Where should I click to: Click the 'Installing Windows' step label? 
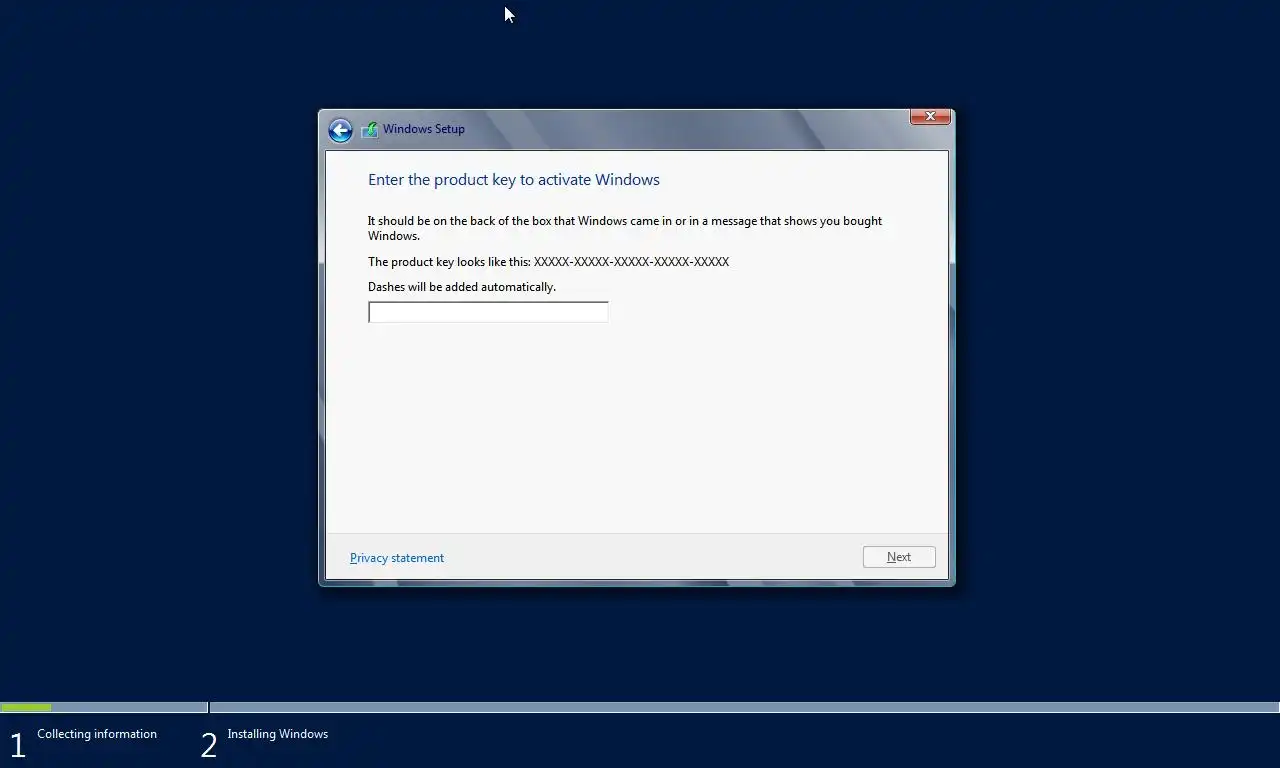tap(277, 734)
